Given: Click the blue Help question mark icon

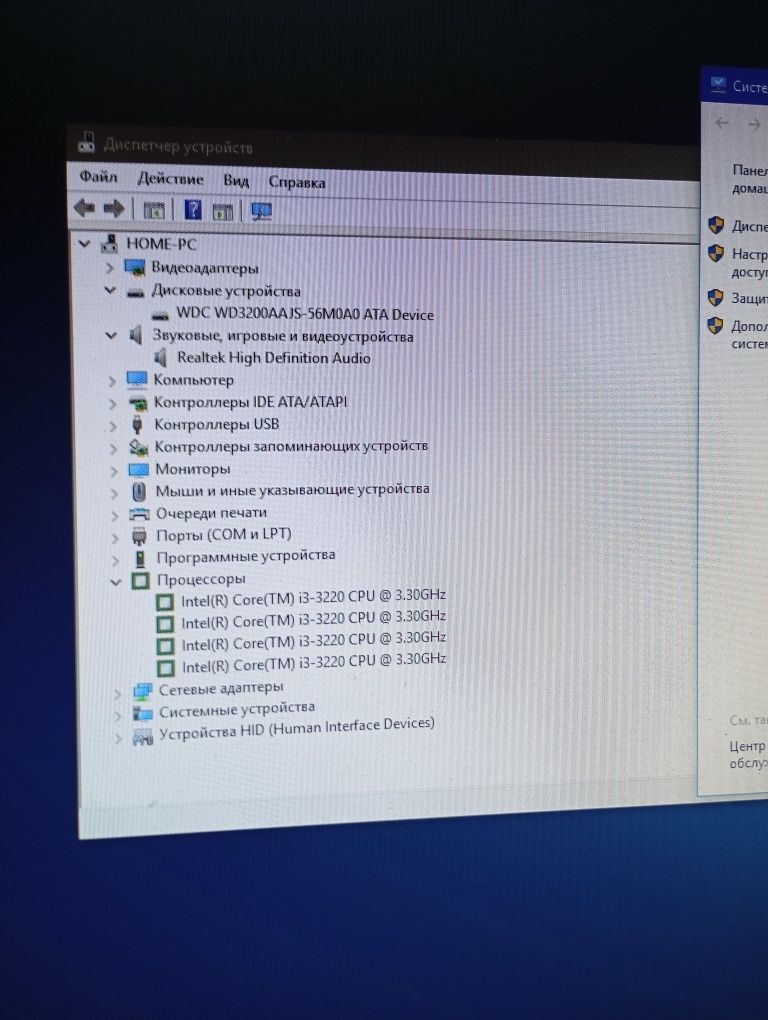Looking at the screenshot, I should click(193, 209).
